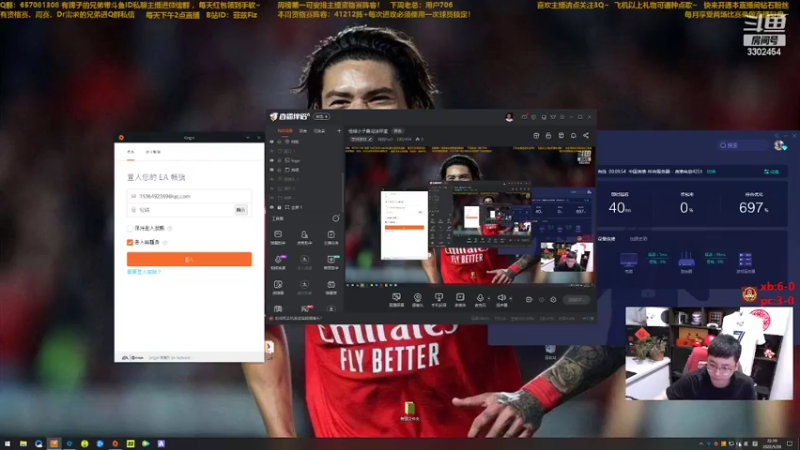Open the Origin title bar dropdown arrow
Viewport: 800px width, 450px height.
click(248, 138)
